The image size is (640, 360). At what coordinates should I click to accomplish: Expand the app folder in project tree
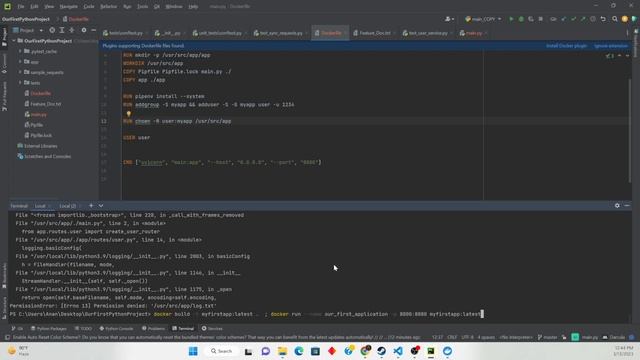pyautogui.click(x=20, y=62)
